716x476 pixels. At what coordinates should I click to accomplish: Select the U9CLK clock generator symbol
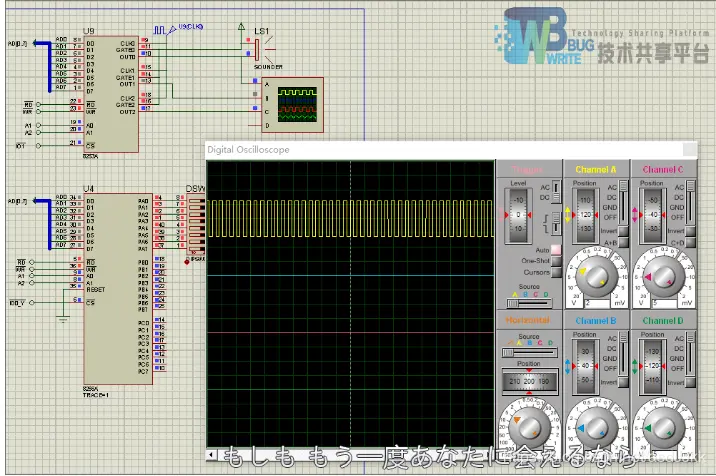tap(164, 31)
